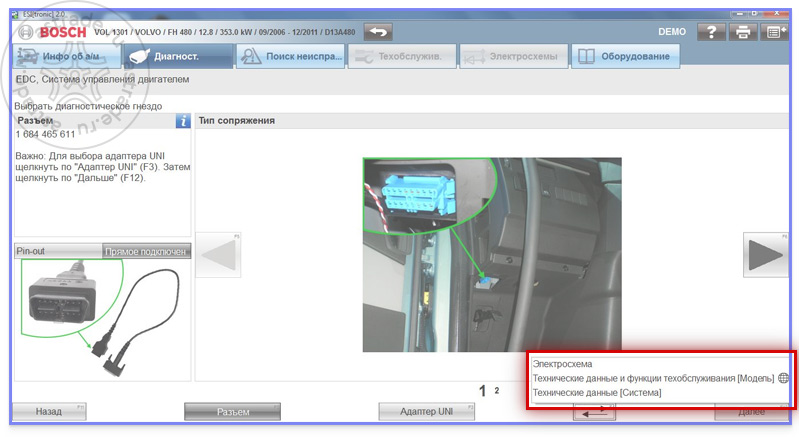Go to next image with right arrow
Screen dimensions: 799x437
coord(765,255)
